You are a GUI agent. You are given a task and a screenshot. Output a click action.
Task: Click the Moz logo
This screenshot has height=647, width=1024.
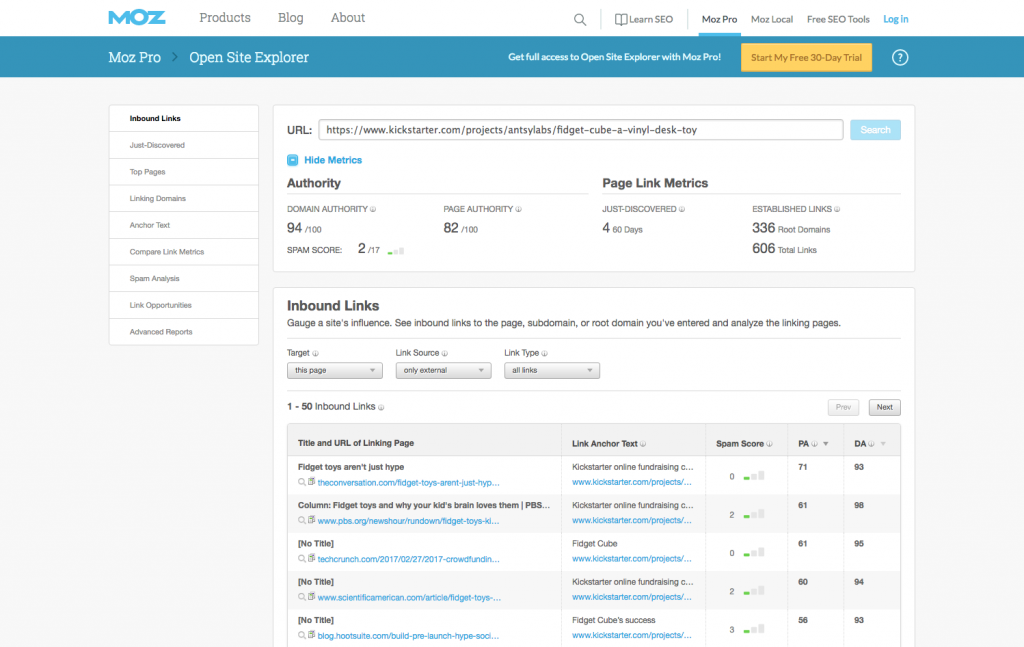[137, 18]
